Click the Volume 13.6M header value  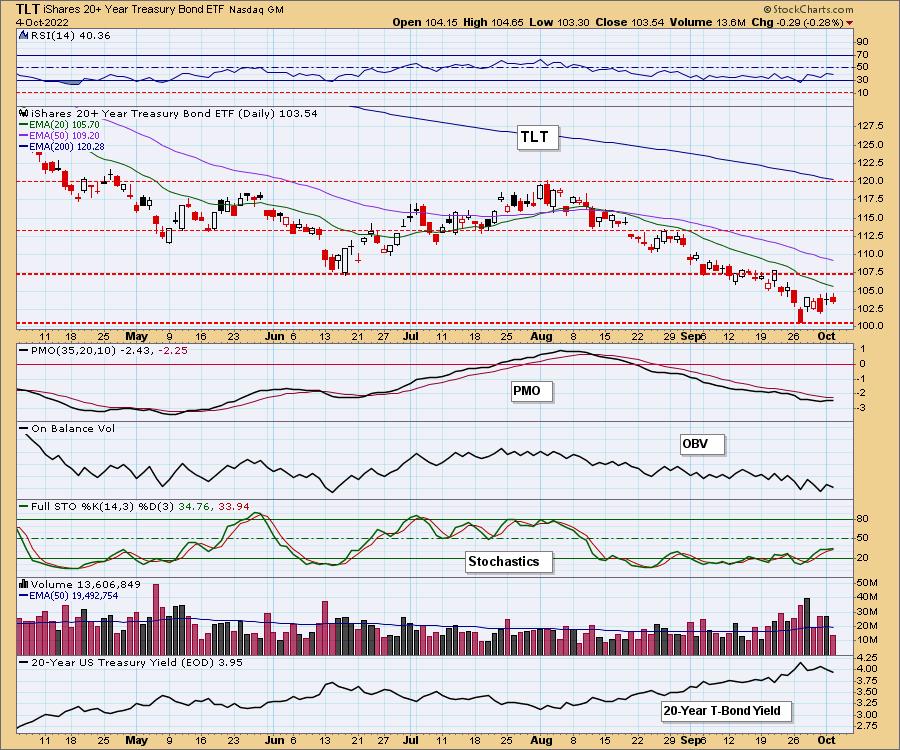(707, 22)
